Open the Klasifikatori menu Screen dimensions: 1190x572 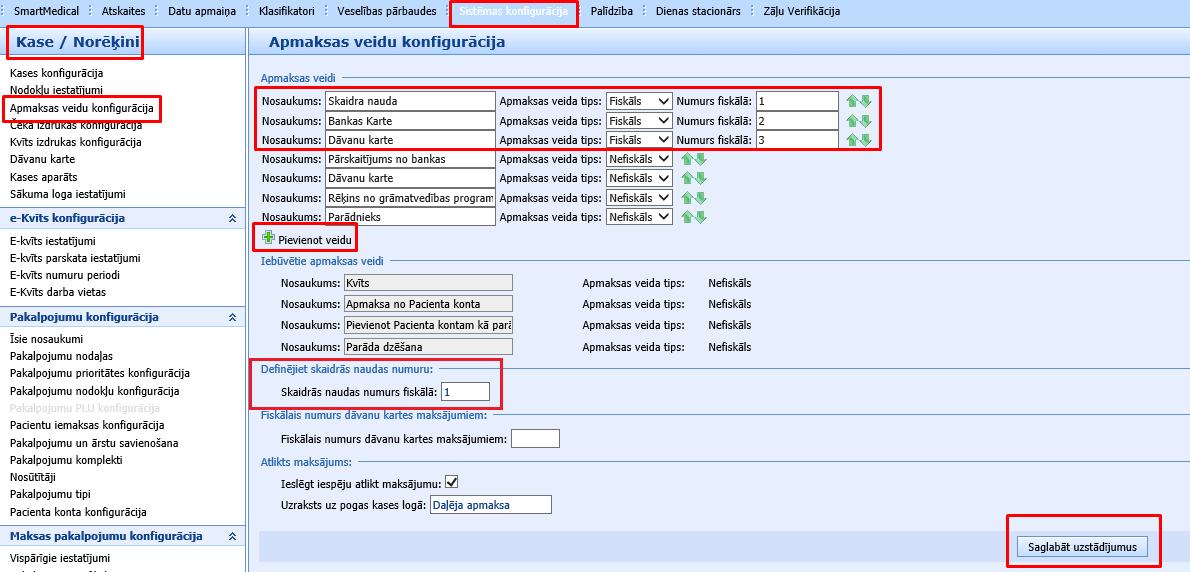pos(286,12)
